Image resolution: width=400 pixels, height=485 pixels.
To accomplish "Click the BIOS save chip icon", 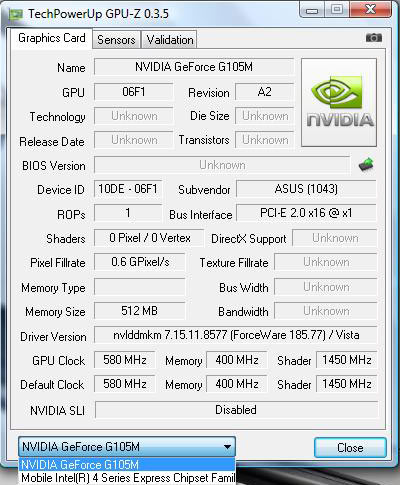I will 366,164.
